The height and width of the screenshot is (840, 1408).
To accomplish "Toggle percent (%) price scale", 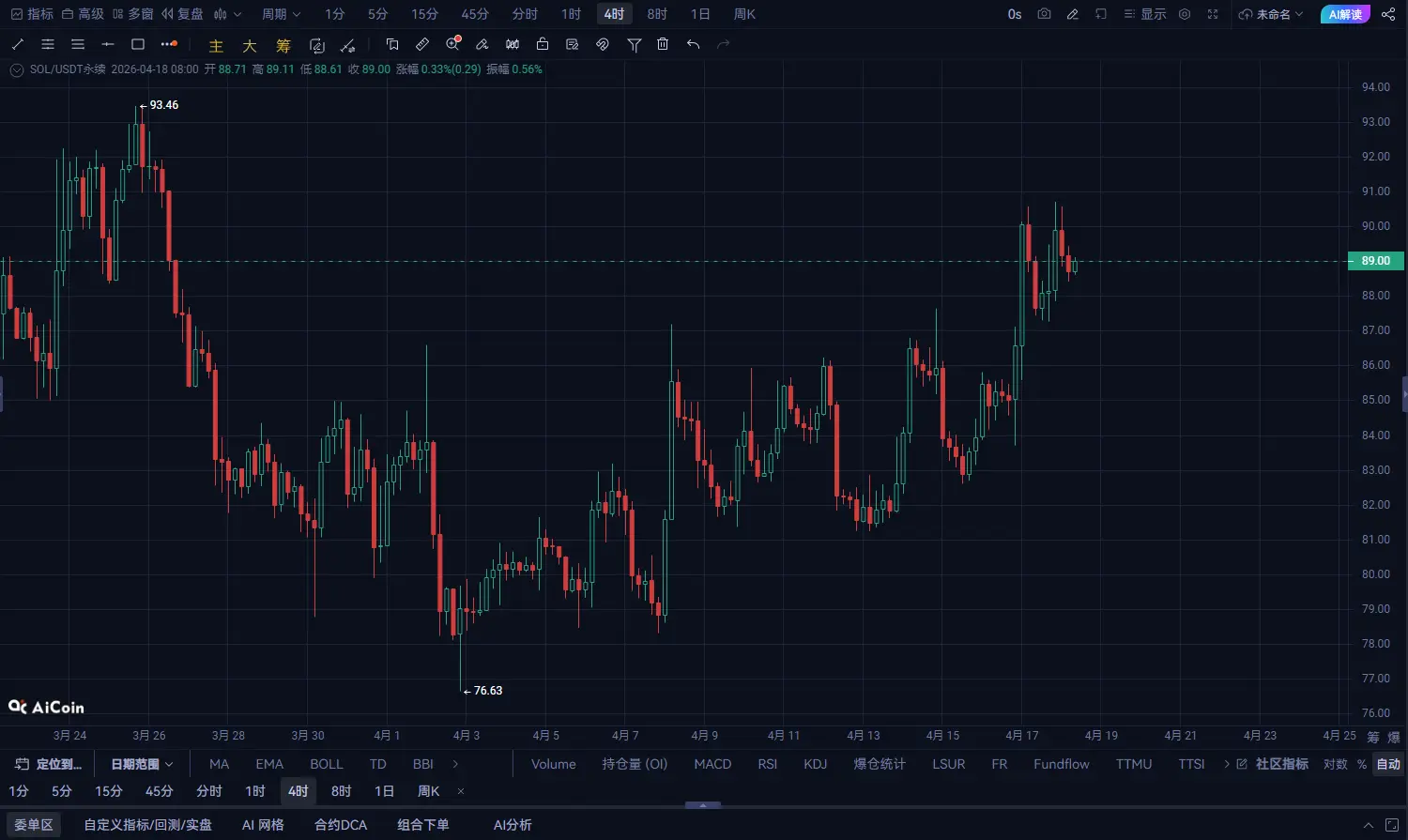I will (1362, 764).
